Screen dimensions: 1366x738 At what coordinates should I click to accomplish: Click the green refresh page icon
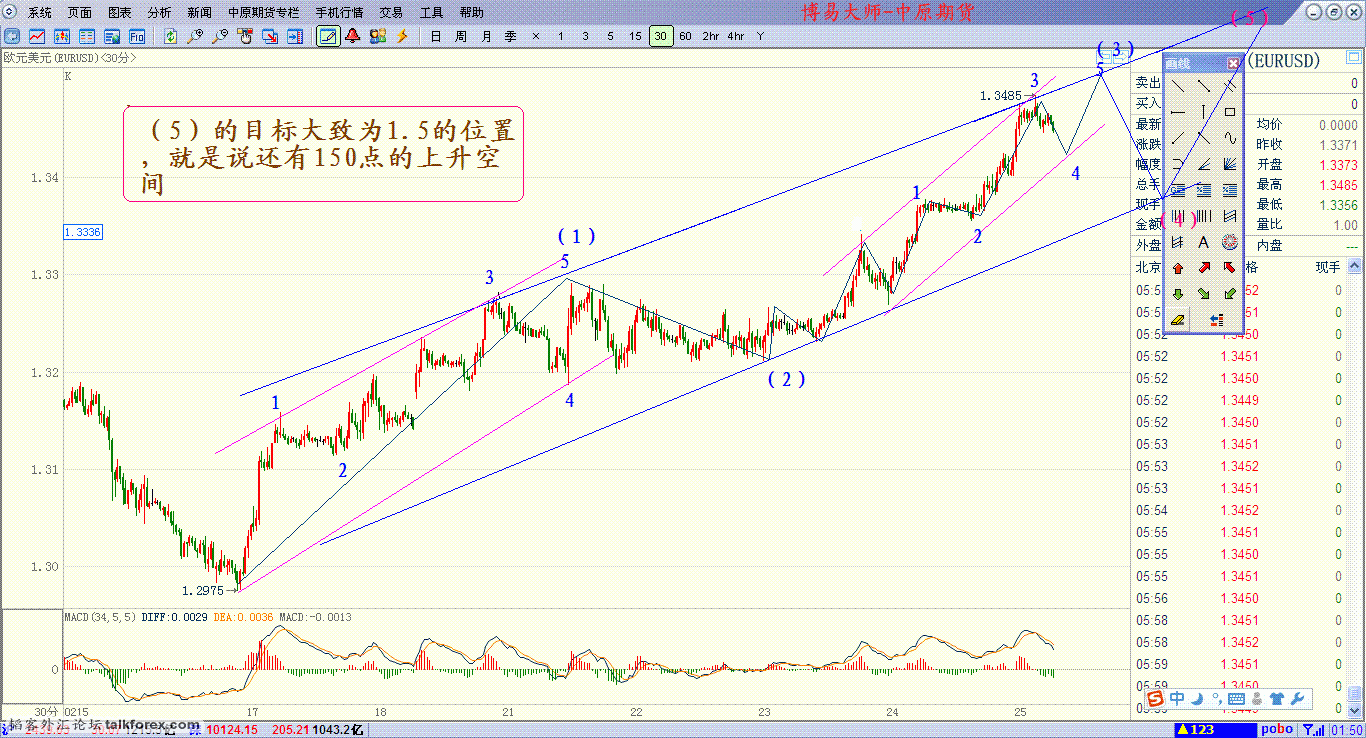point(170,36)
